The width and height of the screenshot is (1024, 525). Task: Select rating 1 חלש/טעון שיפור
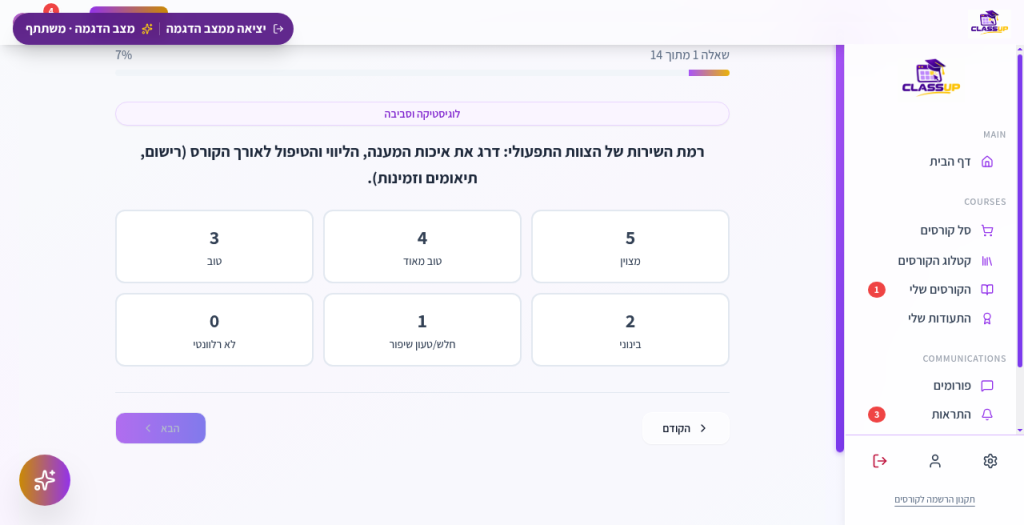pyautogui.click(x=423, y=330)
